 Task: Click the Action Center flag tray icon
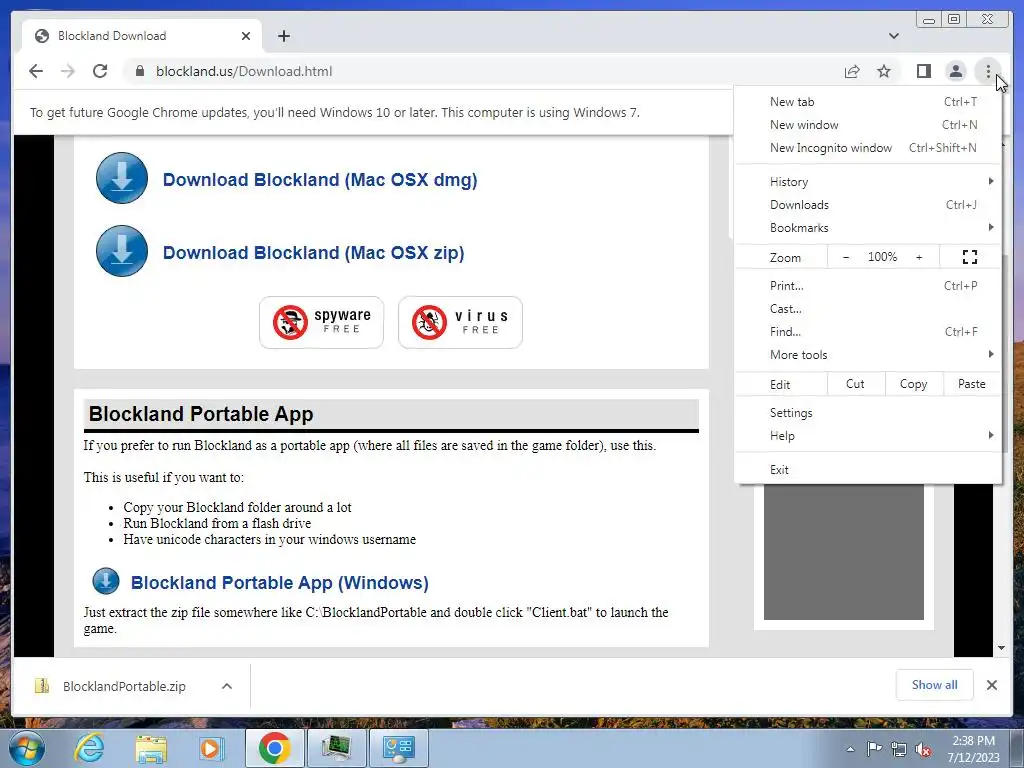874,749
